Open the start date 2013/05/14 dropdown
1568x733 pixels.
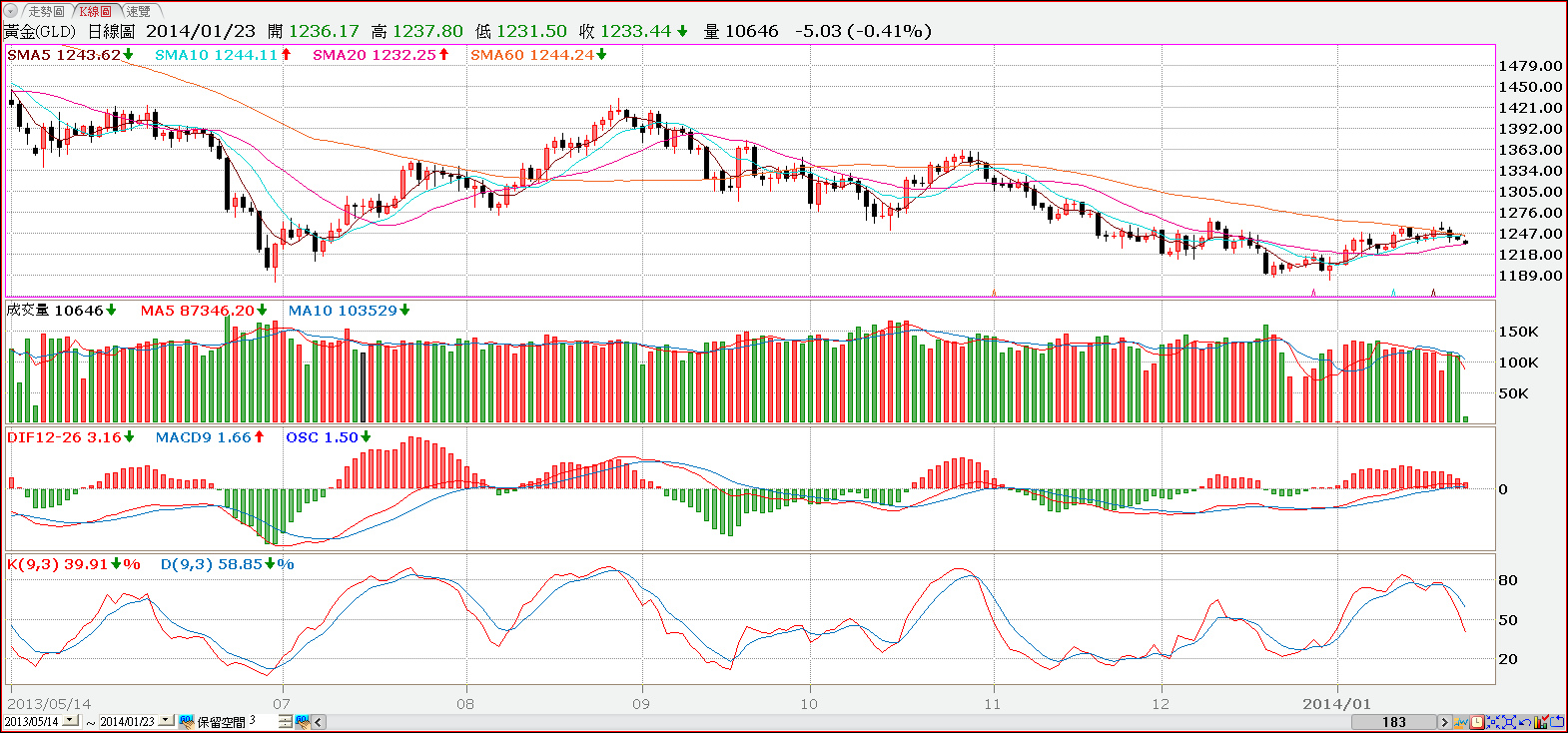coord(71,721)
